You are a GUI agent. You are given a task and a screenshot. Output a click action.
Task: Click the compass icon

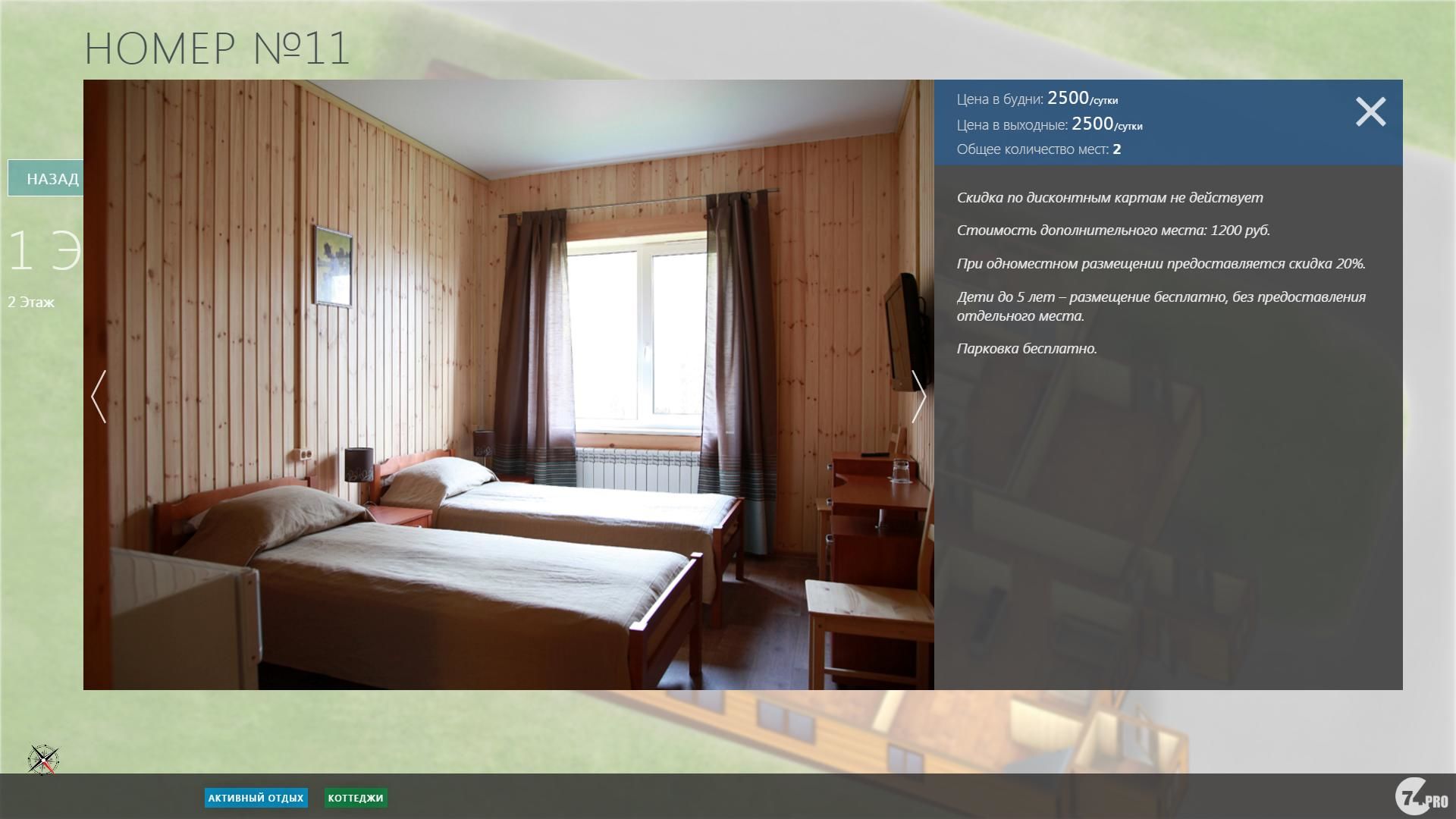43,758
